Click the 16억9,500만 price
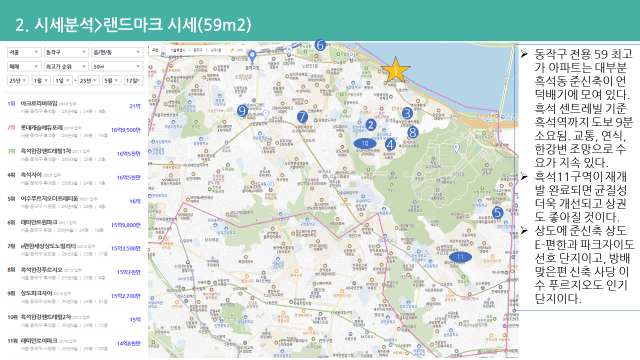 pos(126,130)
